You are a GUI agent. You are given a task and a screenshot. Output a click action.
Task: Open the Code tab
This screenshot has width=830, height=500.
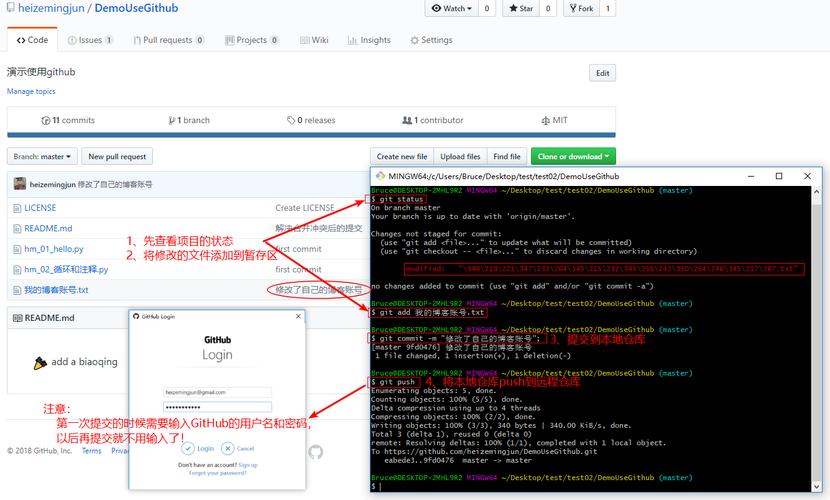(x=32, y=40)
